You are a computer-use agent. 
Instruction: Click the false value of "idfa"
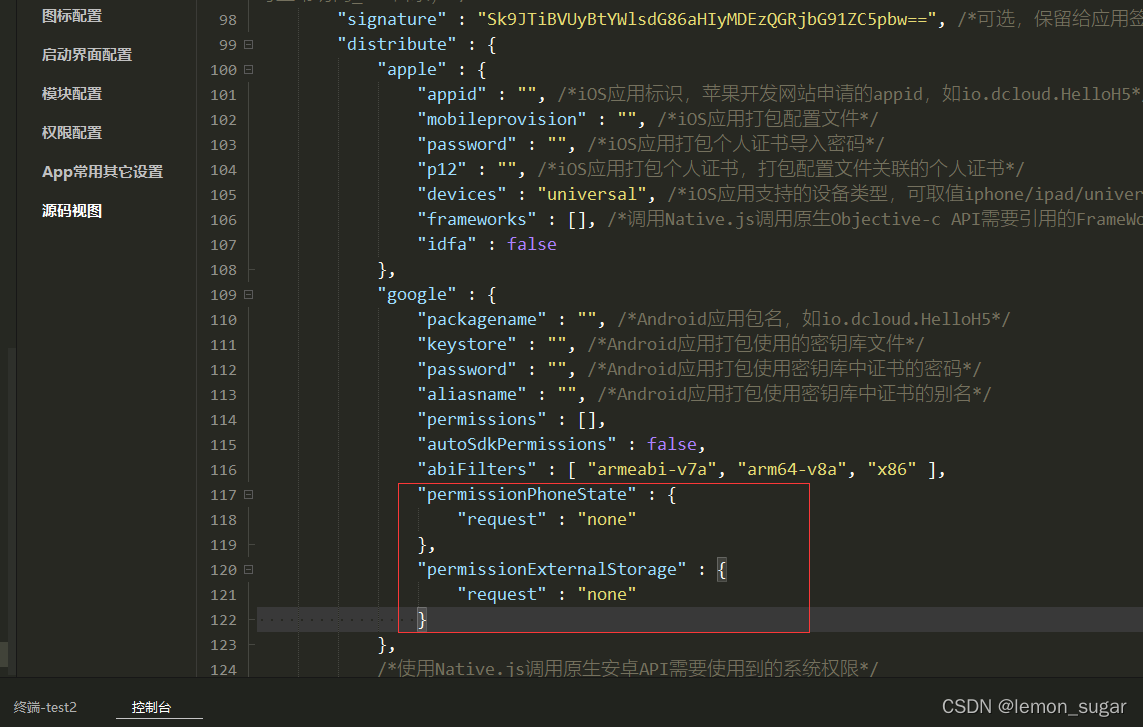[x=531, y=244]
